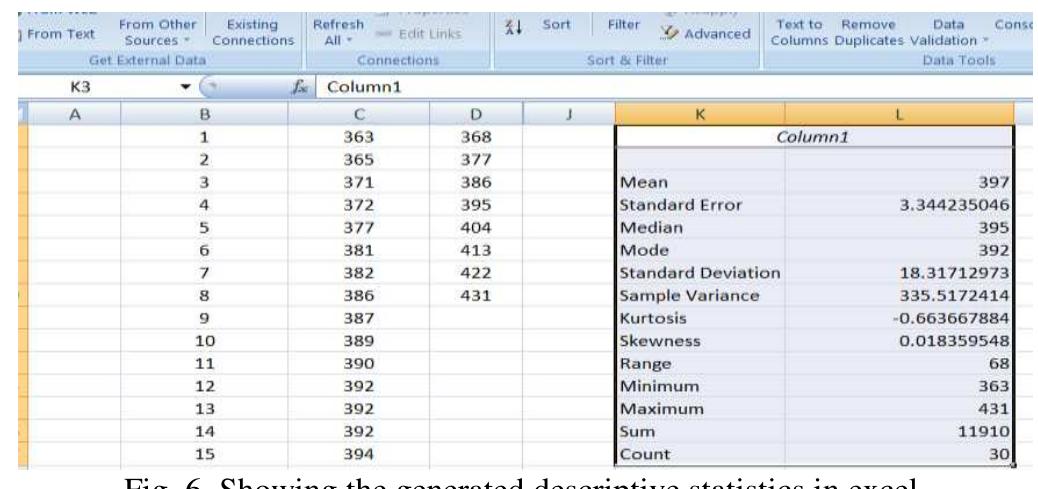Click the Column1 title cell
Viewport: 1038px width, 489px height.
(815, 137)
